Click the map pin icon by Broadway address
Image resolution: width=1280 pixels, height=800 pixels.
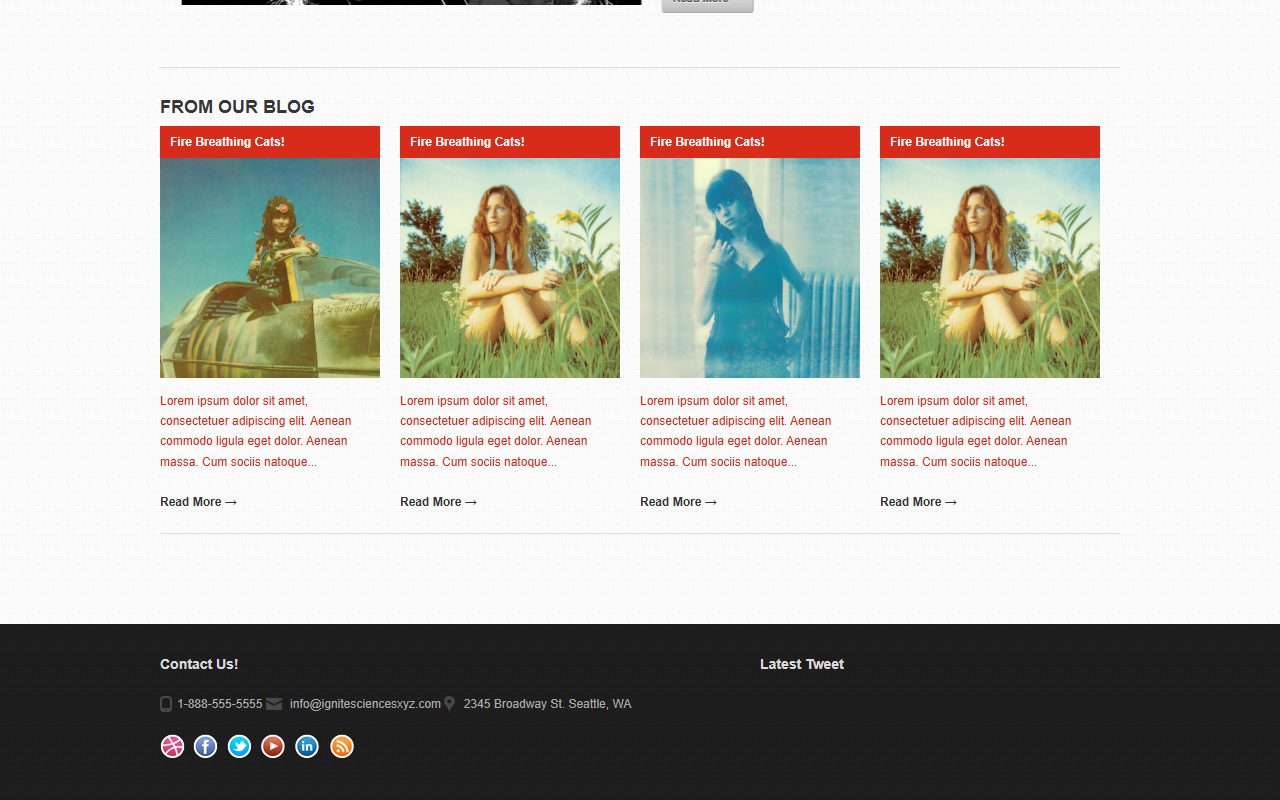(x=449, y=704)
